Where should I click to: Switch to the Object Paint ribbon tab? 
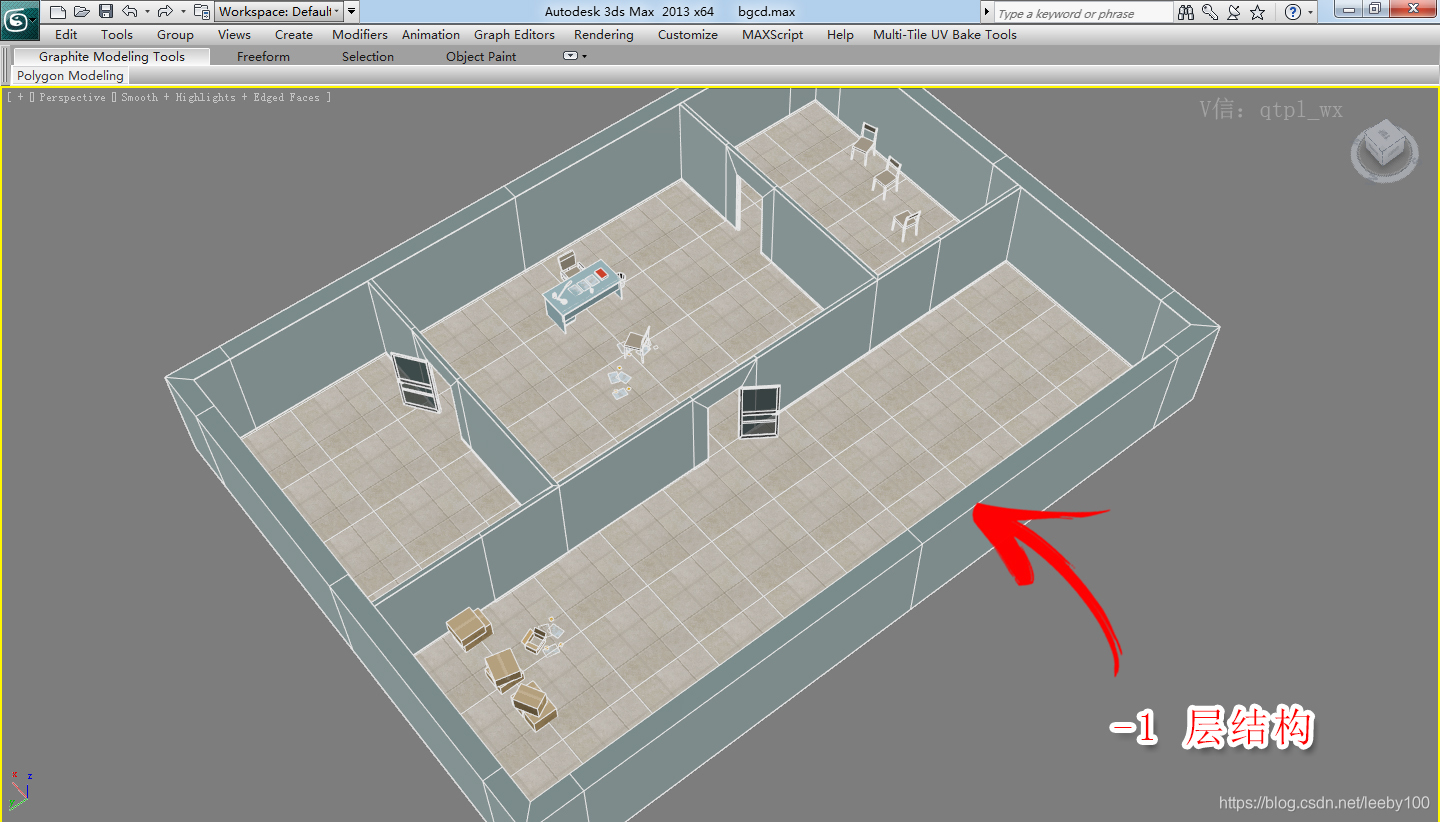481,56
